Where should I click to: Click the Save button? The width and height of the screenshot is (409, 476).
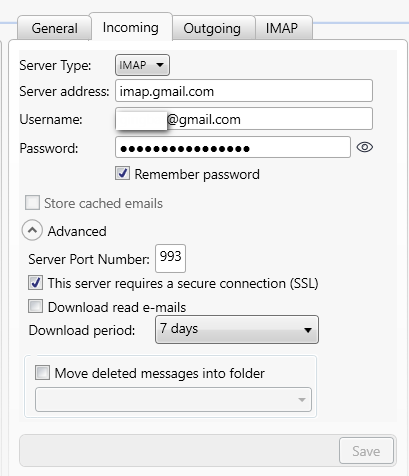[x=366, y=451]
